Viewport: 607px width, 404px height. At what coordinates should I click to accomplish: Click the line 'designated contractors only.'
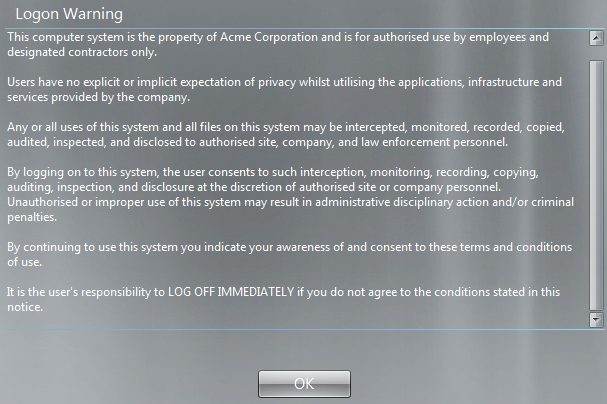(82, 52)
